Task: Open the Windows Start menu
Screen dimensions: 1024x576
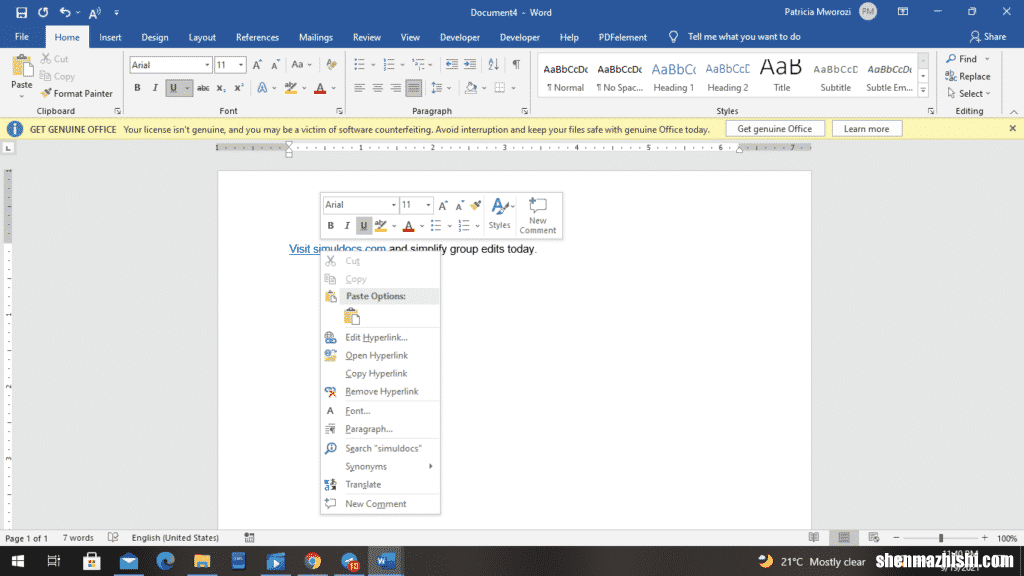Action: tap(18, 561)
